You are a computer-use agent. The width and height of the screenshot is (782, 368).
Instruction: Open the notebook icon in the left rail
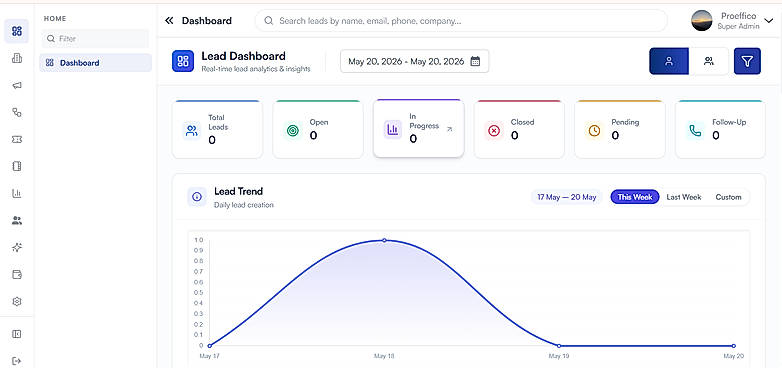point(16,167)
